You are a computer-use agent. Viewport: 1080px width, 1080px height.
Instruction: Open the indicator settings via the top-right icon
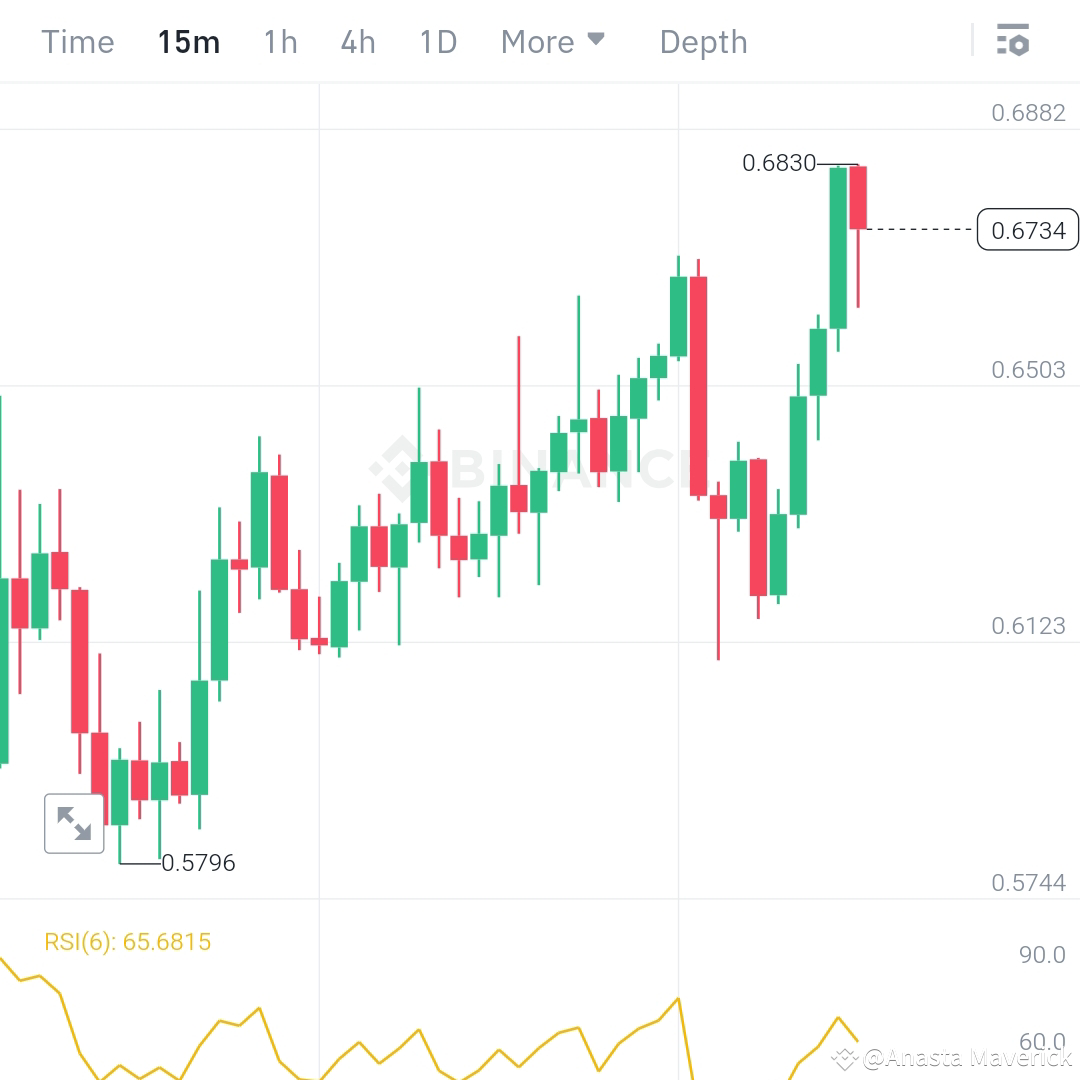click(1014, 41)
